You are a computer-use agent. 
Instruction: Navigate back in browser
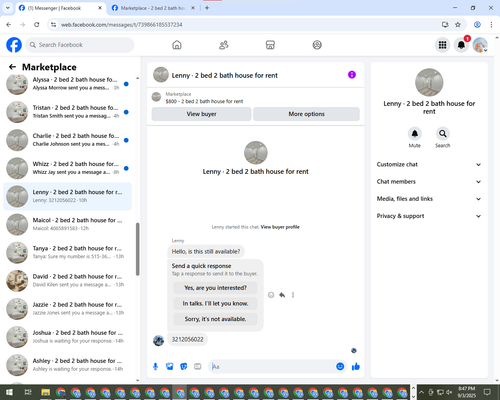point(9,25)
